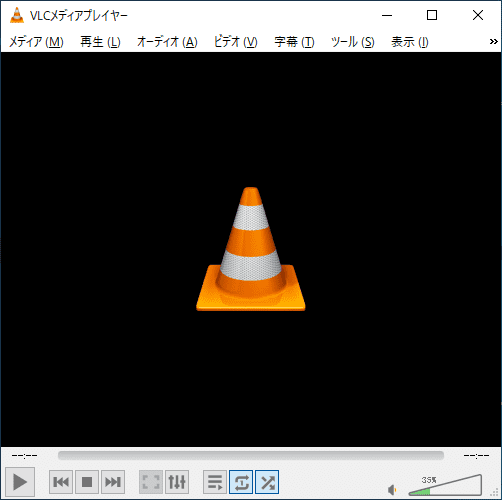Set volume on the volume slider

click(445, 485)
